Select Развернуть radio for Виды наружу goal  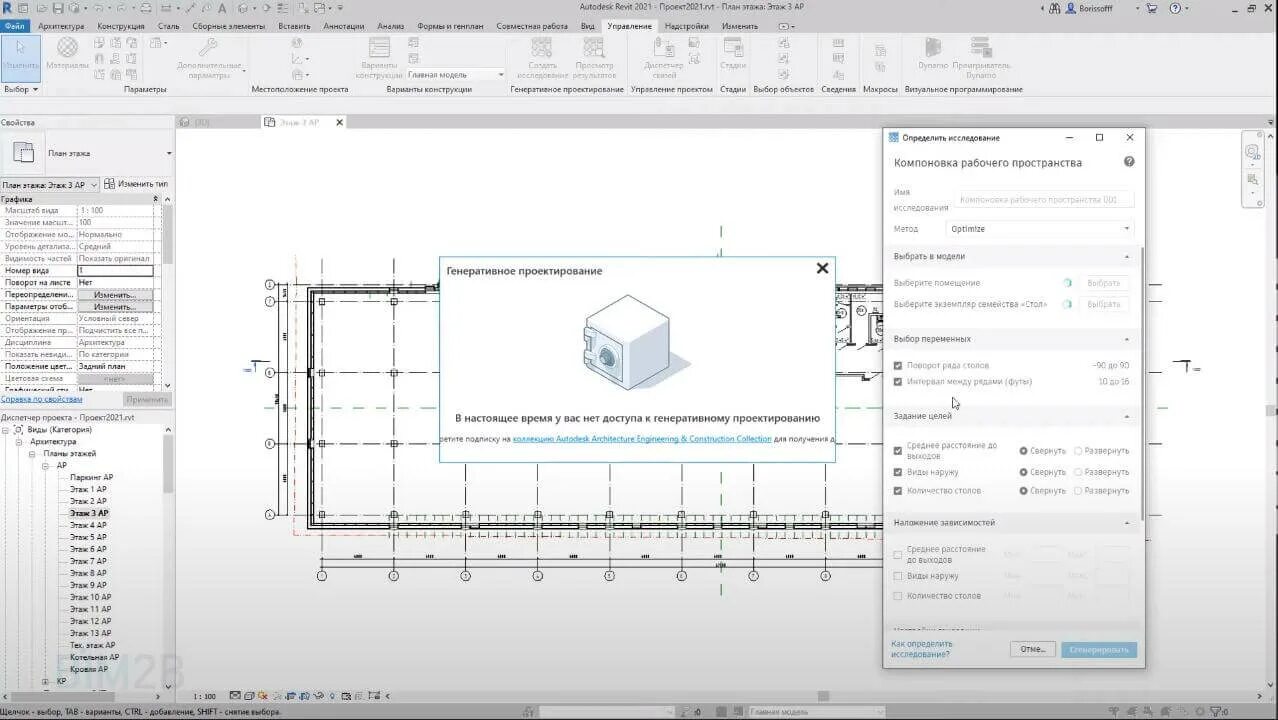coord(1078,472)
